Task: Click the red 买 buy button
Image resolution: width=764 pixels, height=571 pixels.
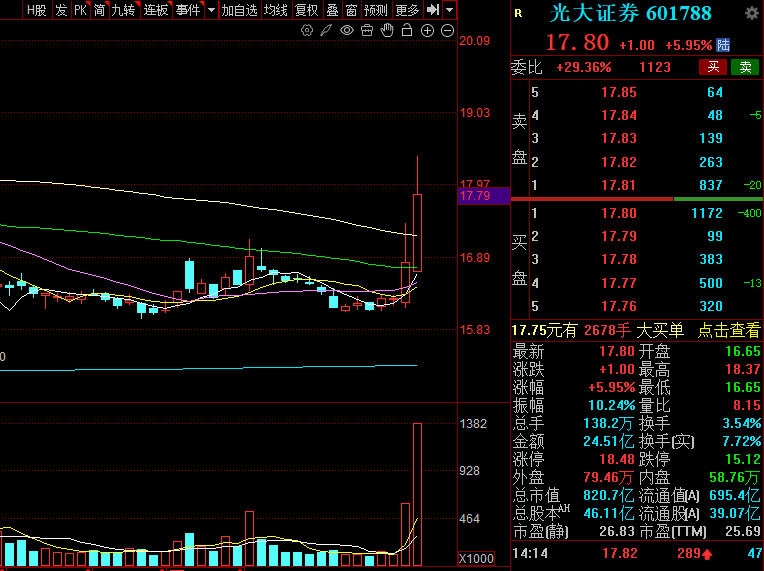Action: [713, 67]
